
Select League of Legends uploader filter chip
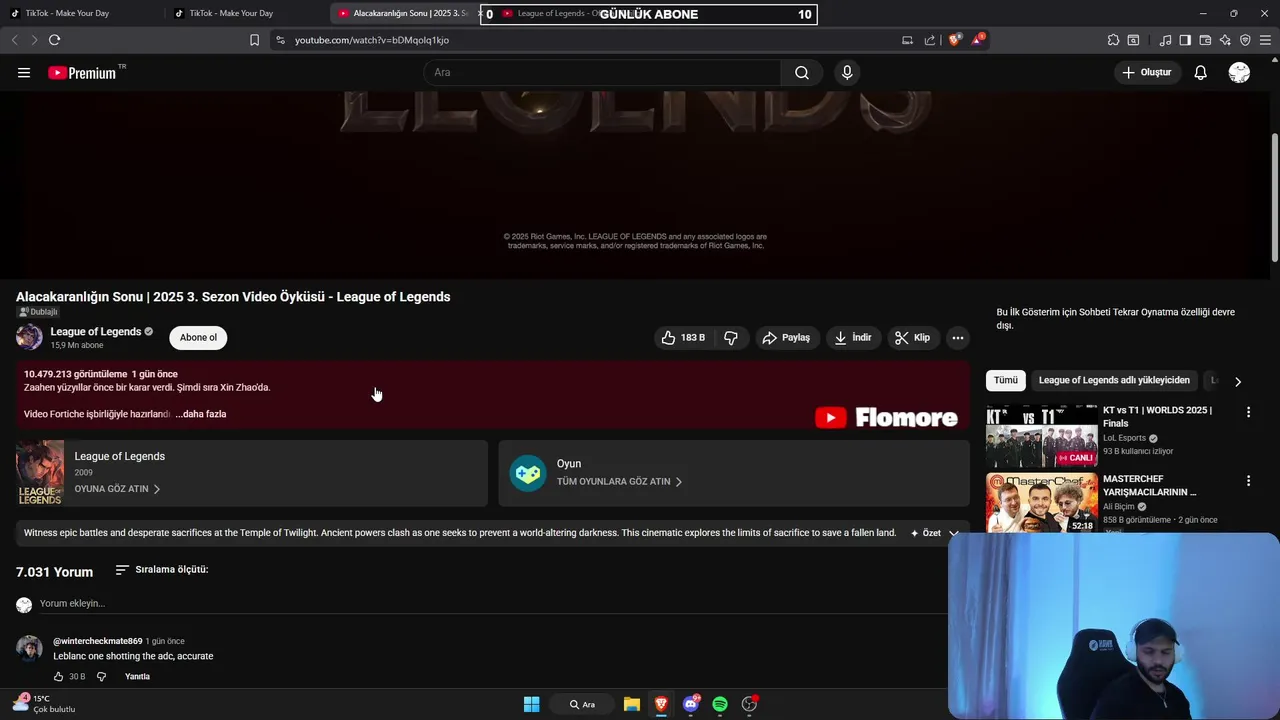(1114, 380)
